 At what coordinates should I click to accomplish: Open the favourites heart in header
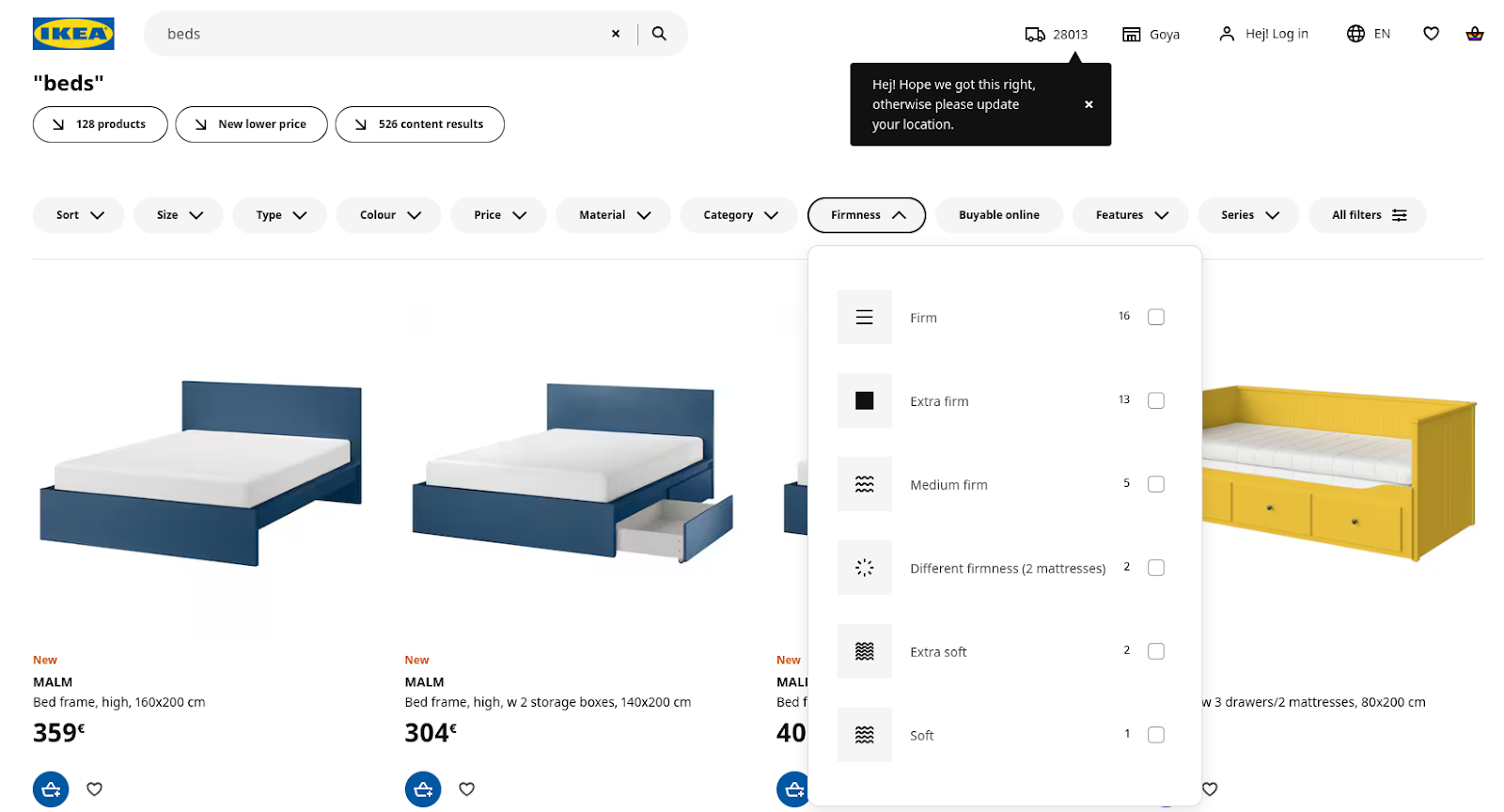pyautogui.click(x=1431, y=34)
